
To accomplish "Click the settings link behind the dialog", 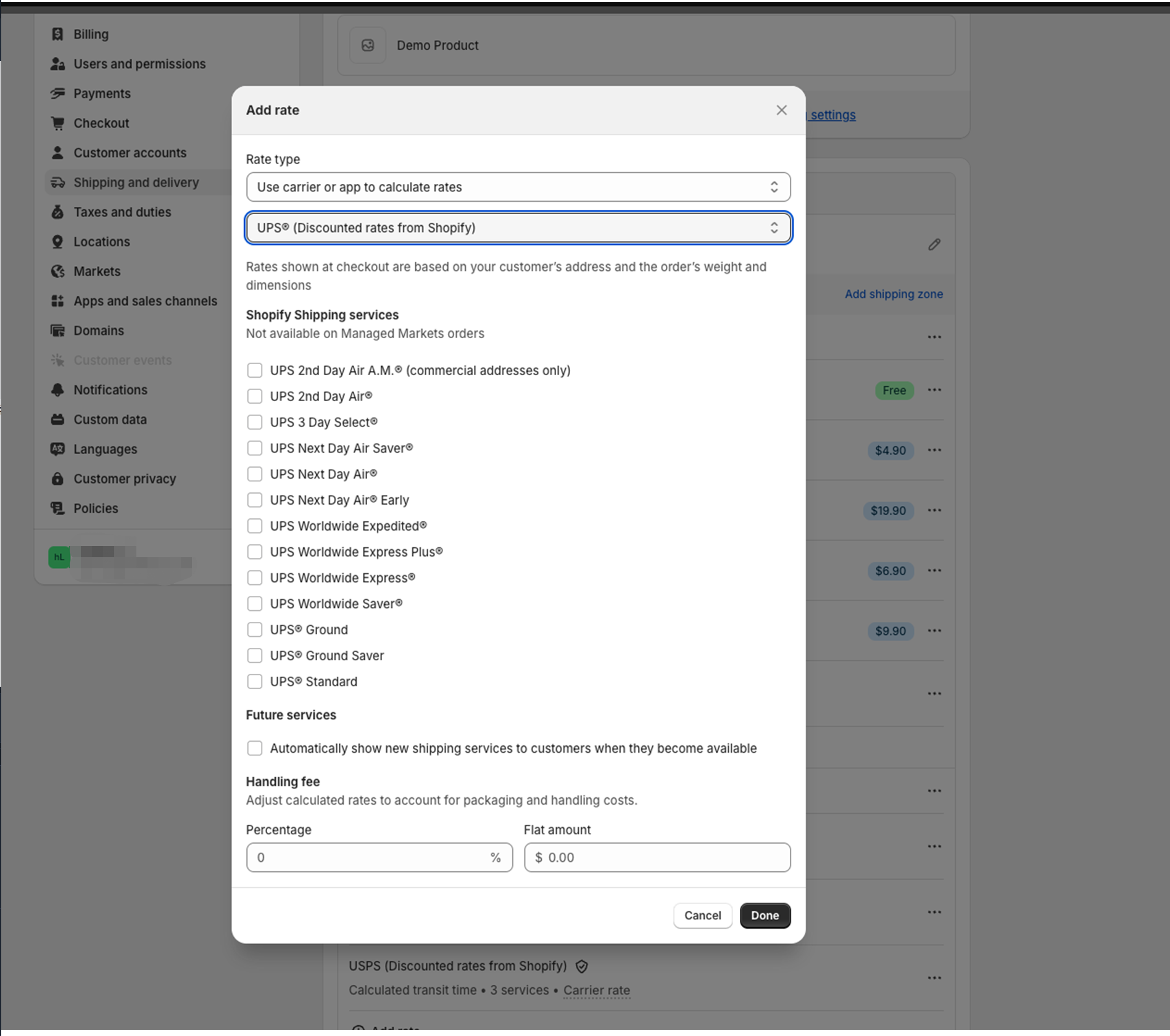I will pyautogui.click(x=831, y=115).
